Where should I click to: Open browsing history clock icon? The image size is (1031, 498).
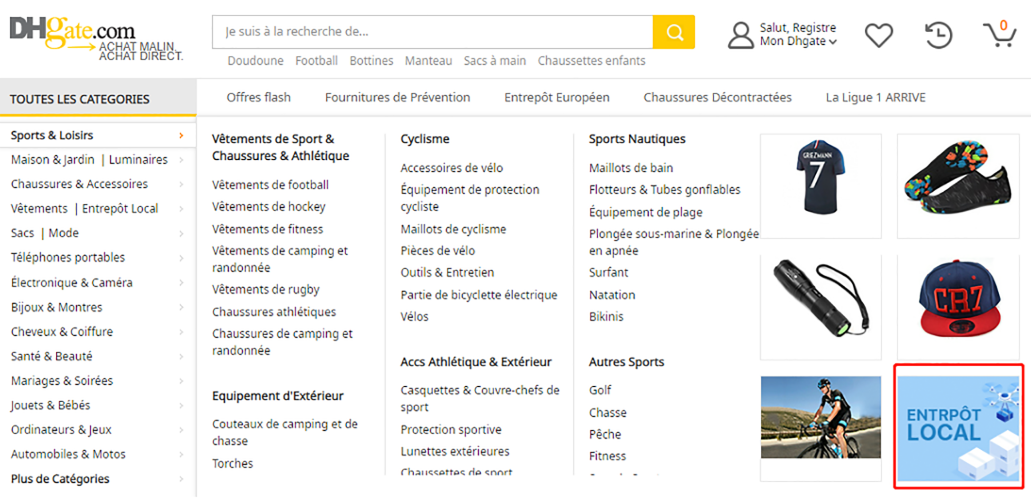click(938, 35)
